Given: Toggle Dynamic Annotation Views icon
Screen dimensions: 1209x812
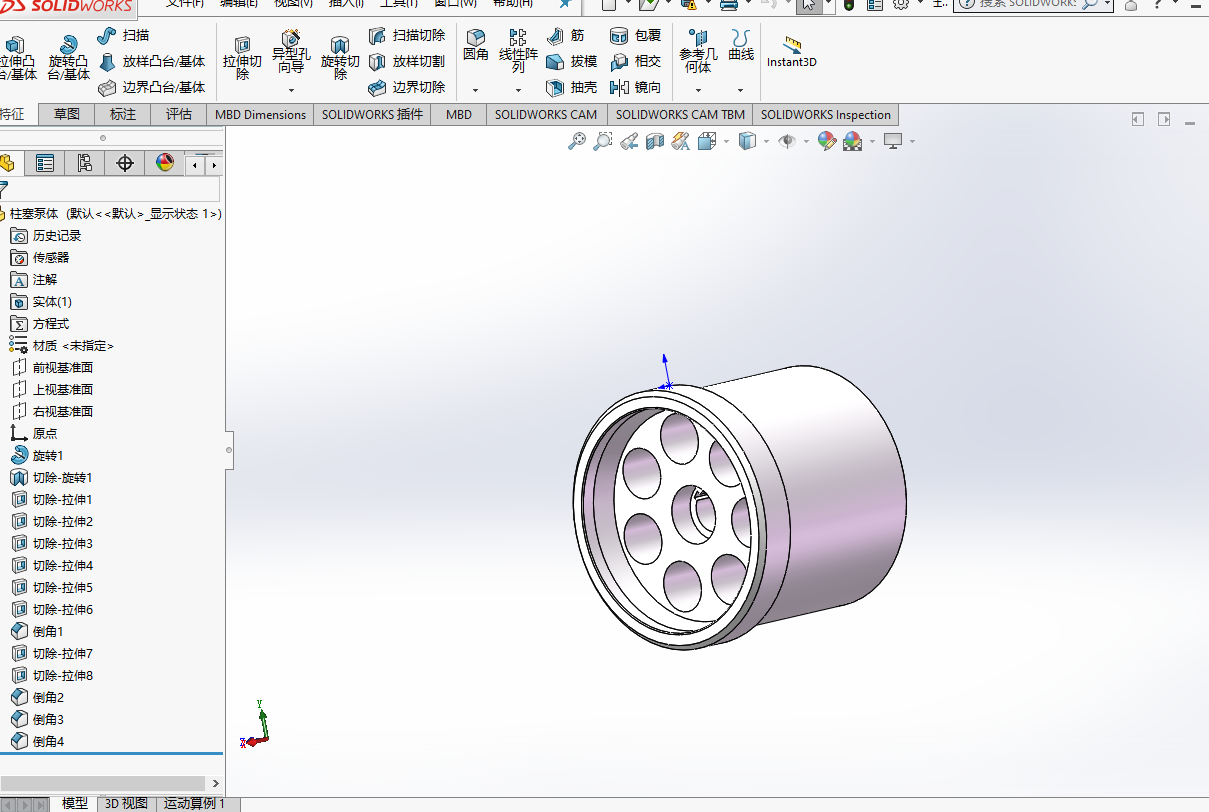Looking at the screenshot, I should (681, 142).
